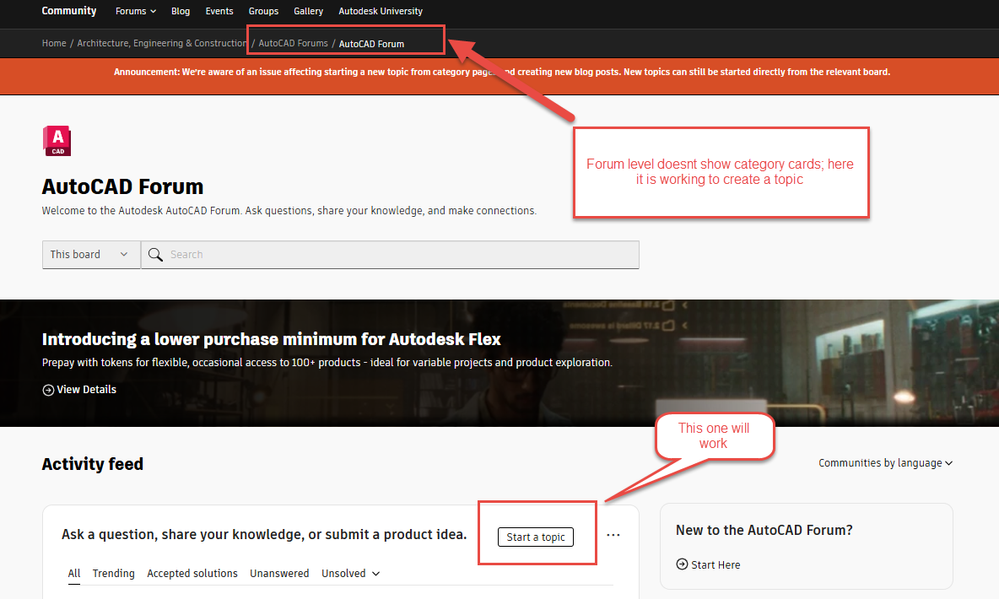
Task: Click the AutoCAD product logo icon
Action: point(57,141)
